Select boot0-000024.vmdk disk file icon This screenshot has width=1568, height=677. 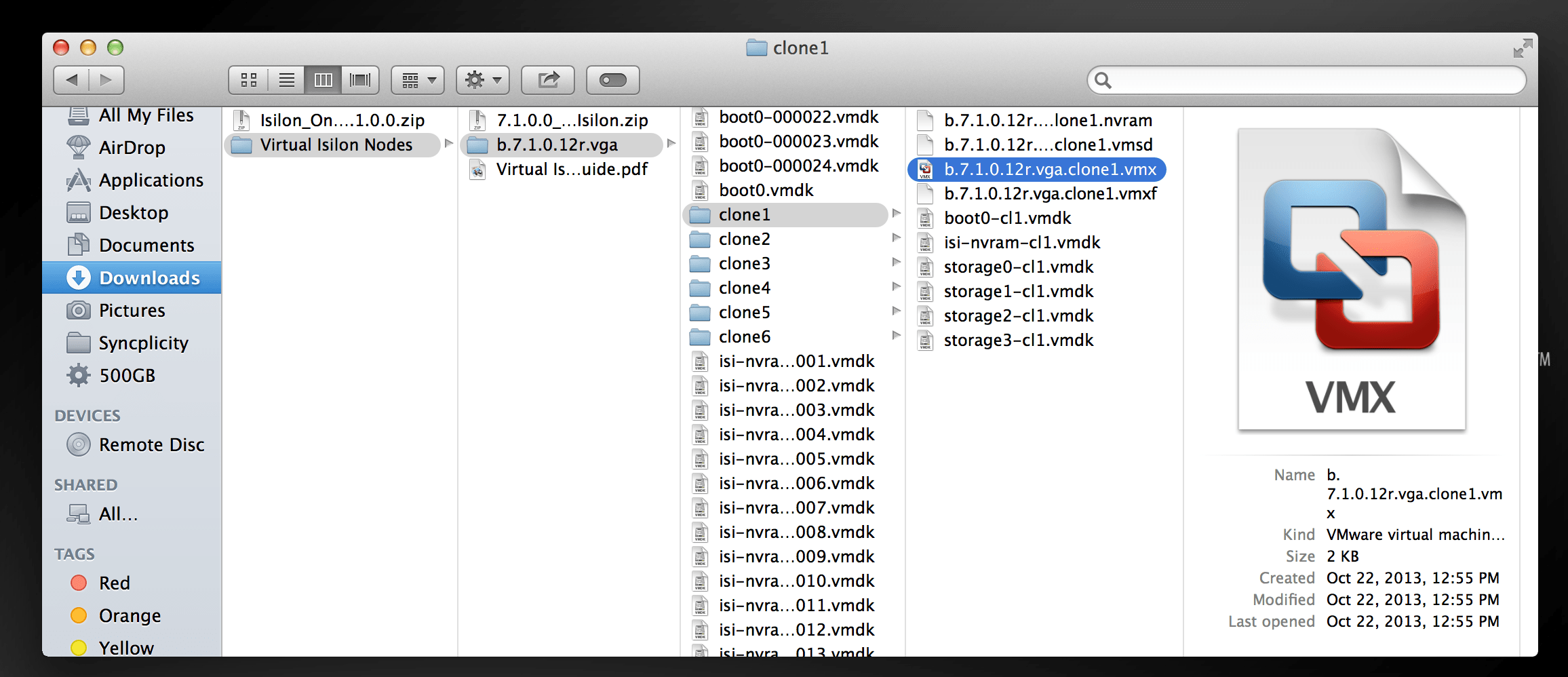pyautogui.click(x=700, y=166)
